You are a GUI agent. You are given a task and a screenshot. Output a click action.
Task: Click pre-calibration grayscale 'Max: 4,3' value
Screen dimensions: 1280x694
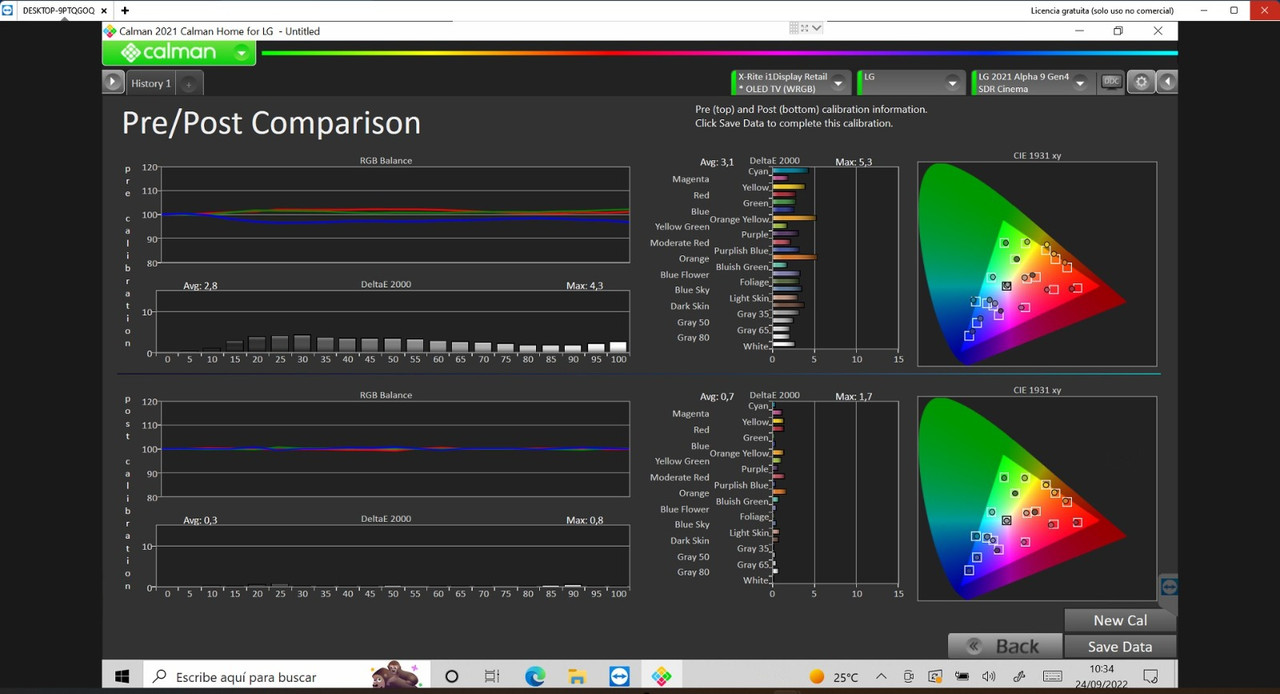click(x=584, y=285)
